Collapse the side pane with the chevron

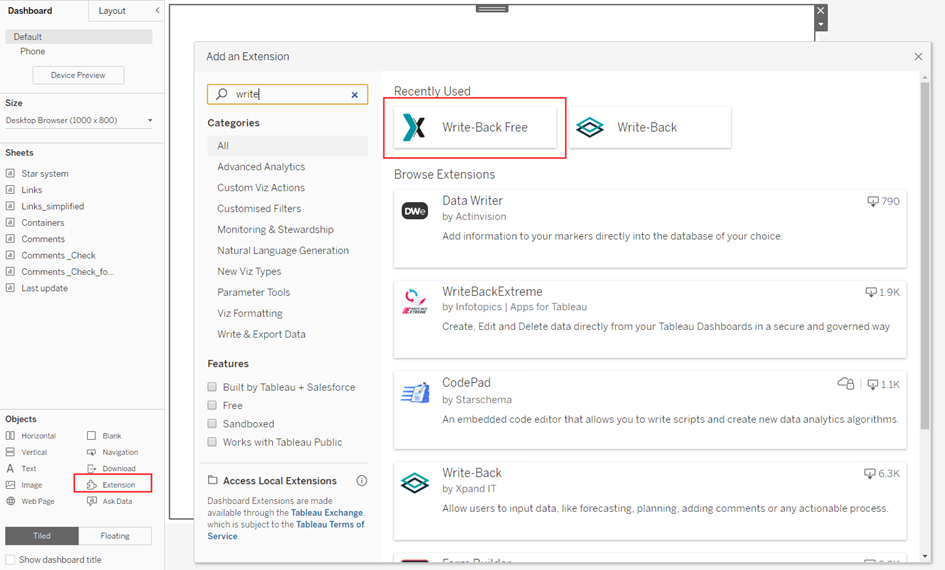click(x=157, y=10)
